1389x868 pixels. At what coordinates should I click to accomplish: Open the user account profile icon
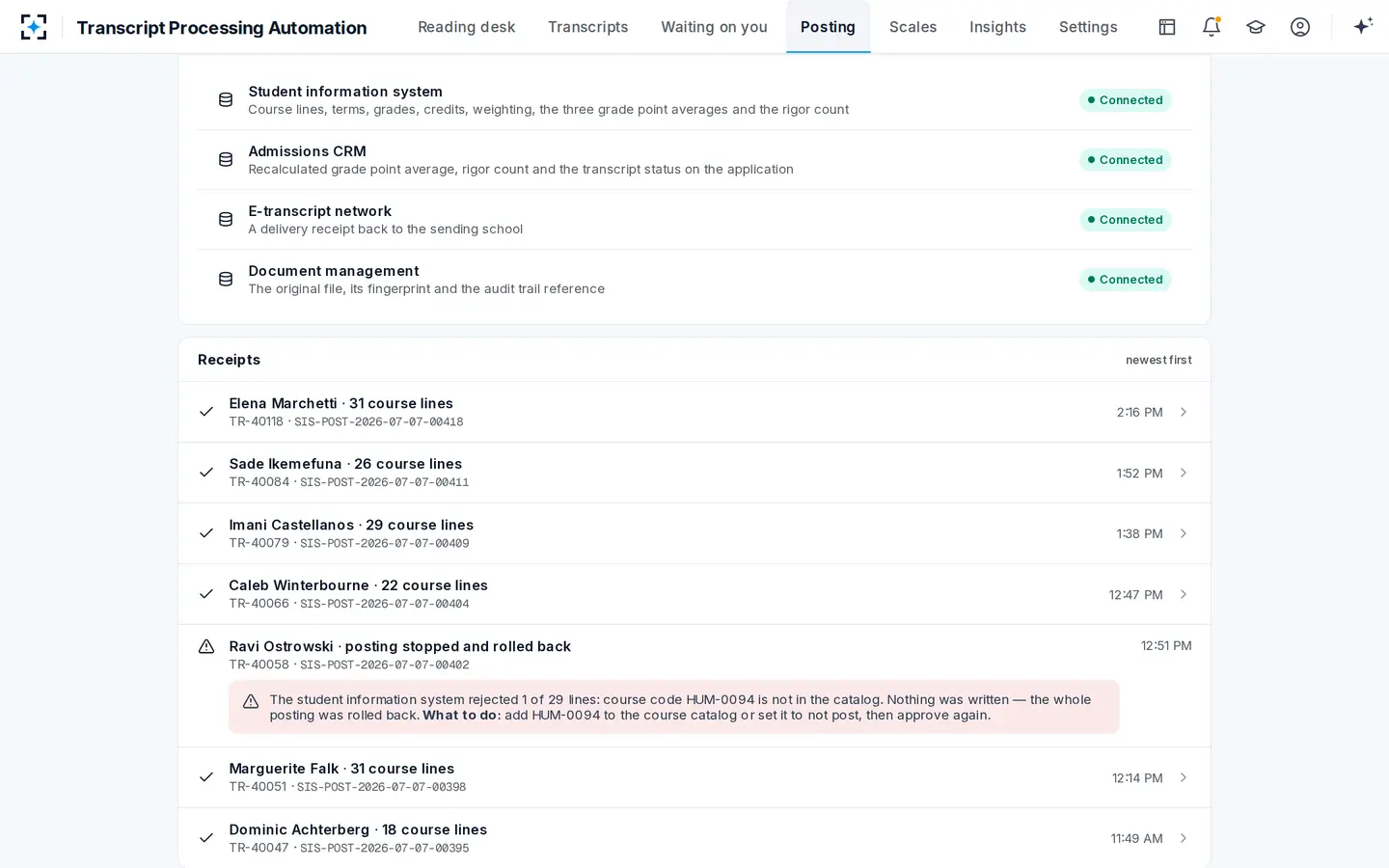[1300, 27]
